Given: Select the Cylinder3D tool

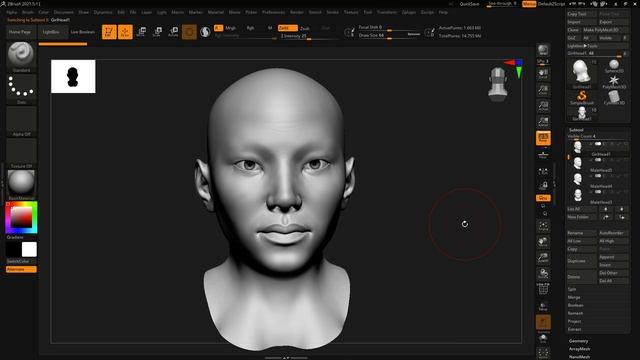Looking at the screenshot, I should tap(614, 98).
